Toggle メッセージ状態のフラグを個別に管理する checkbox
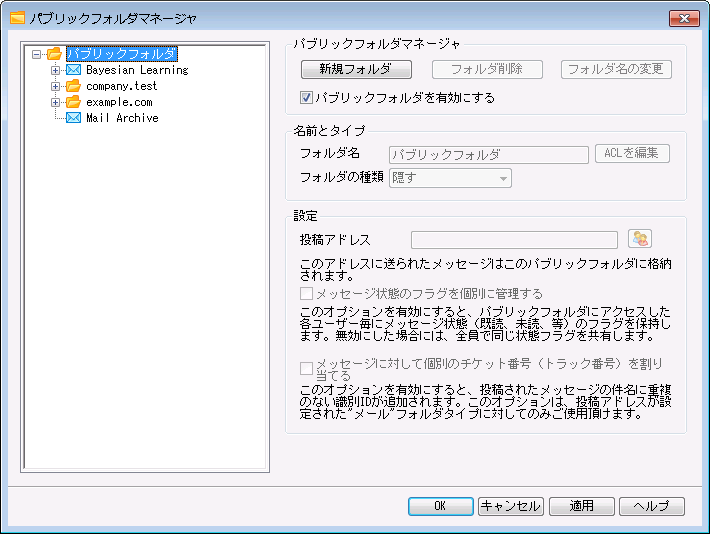This screenshot has height=534, width=710. pyautogui.click(x=307, y=294)
